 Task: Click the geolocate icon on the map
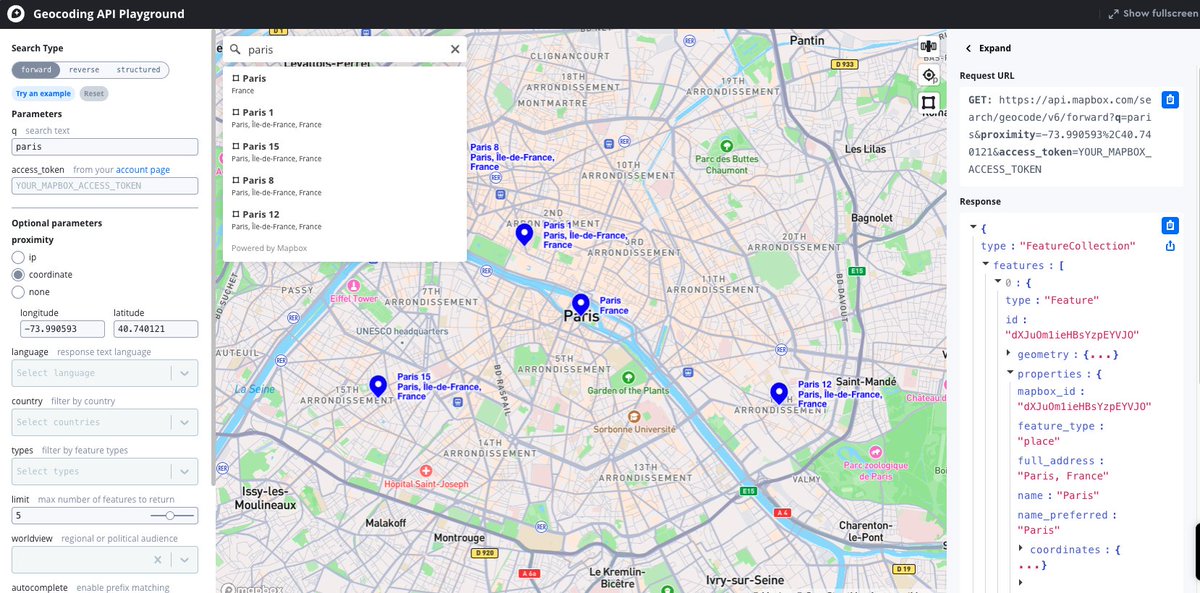tap(928, 74)
